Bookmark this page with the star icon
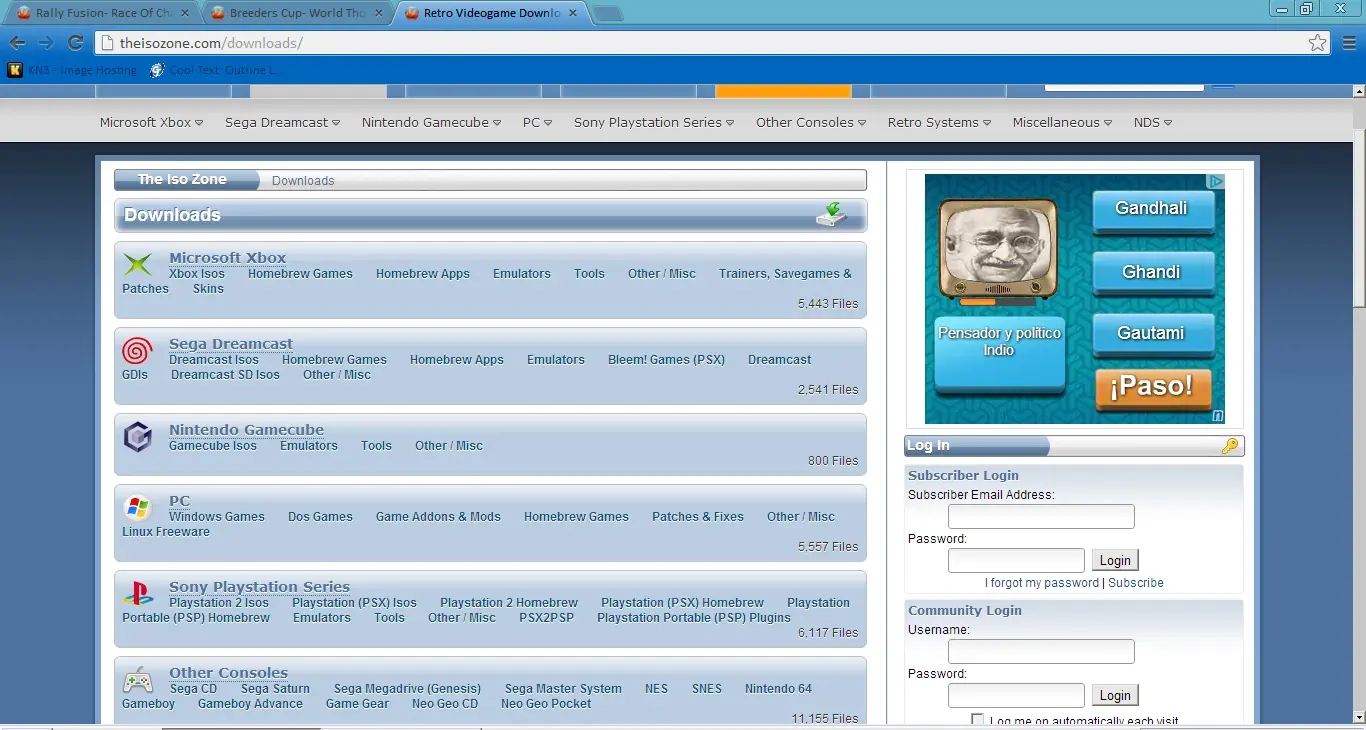Screen dimensions: 1366x730 (1318, 43)
